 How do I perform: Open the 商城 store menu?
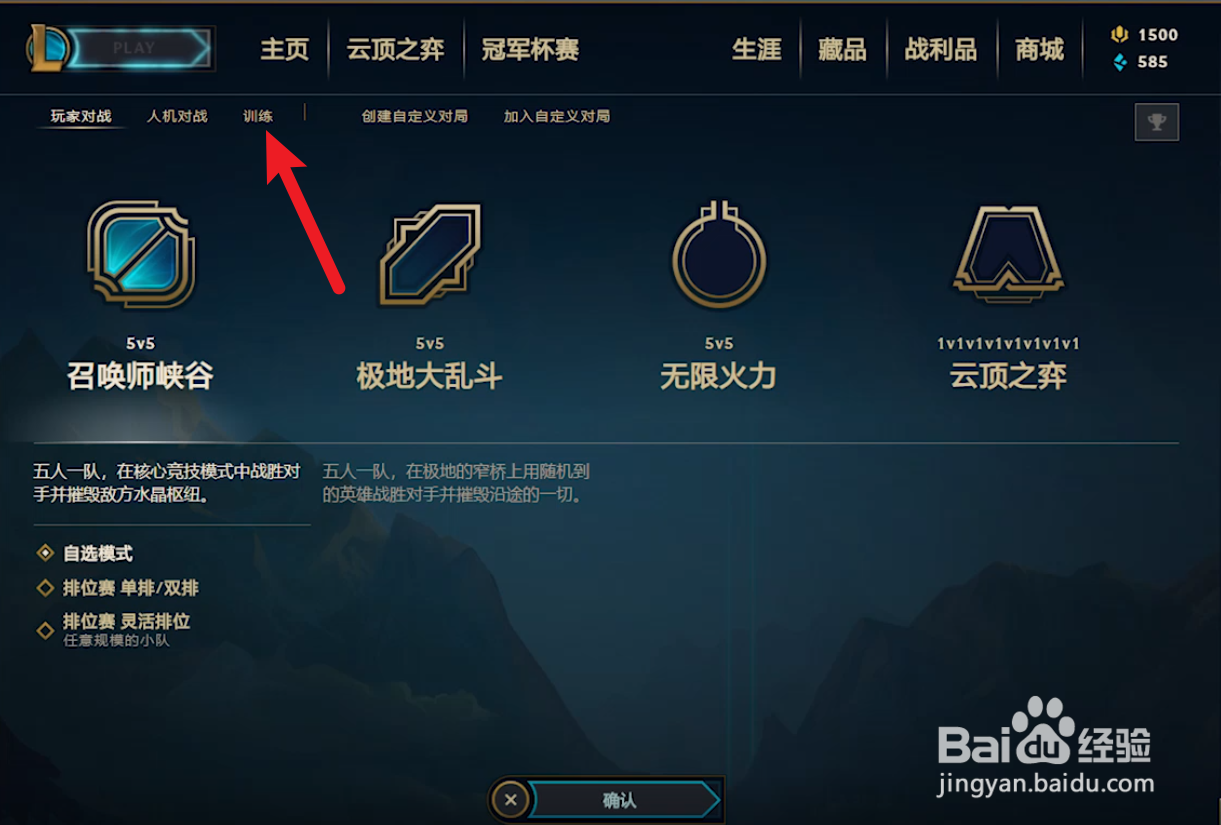1039,49
